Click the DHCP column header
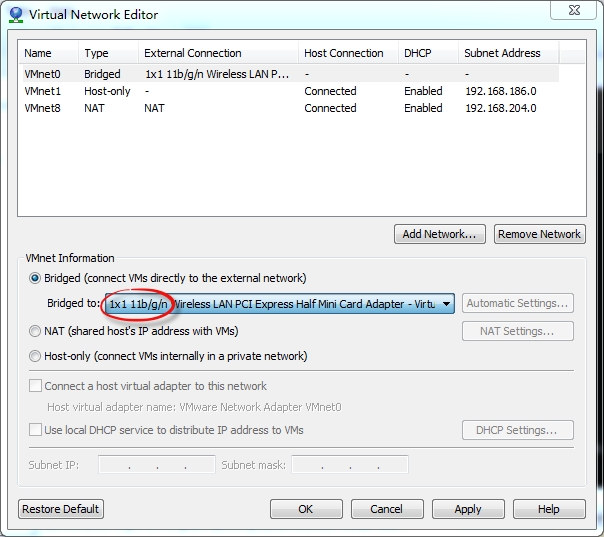This screenshot has width=604, height=537. pyautogui.click(x=428, y=53)
